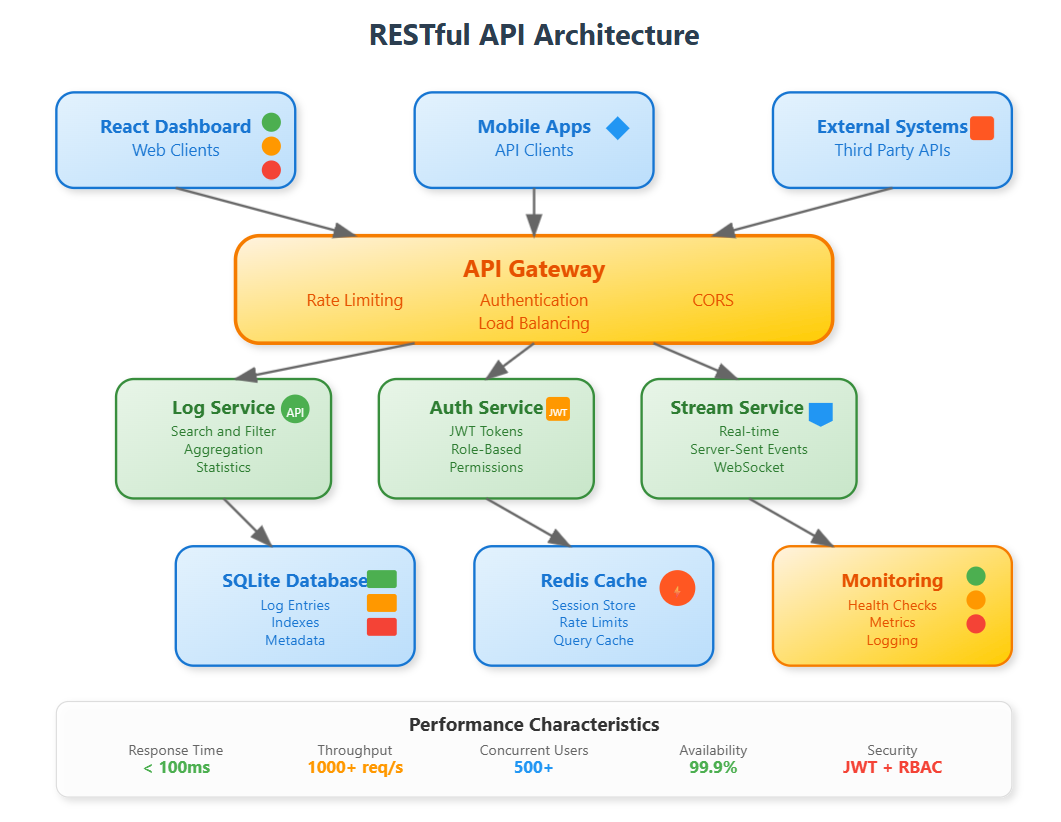This screenshot has height=822, width=1061.
Task: Select the Web Clients subtitle
Action: [175, 150]
